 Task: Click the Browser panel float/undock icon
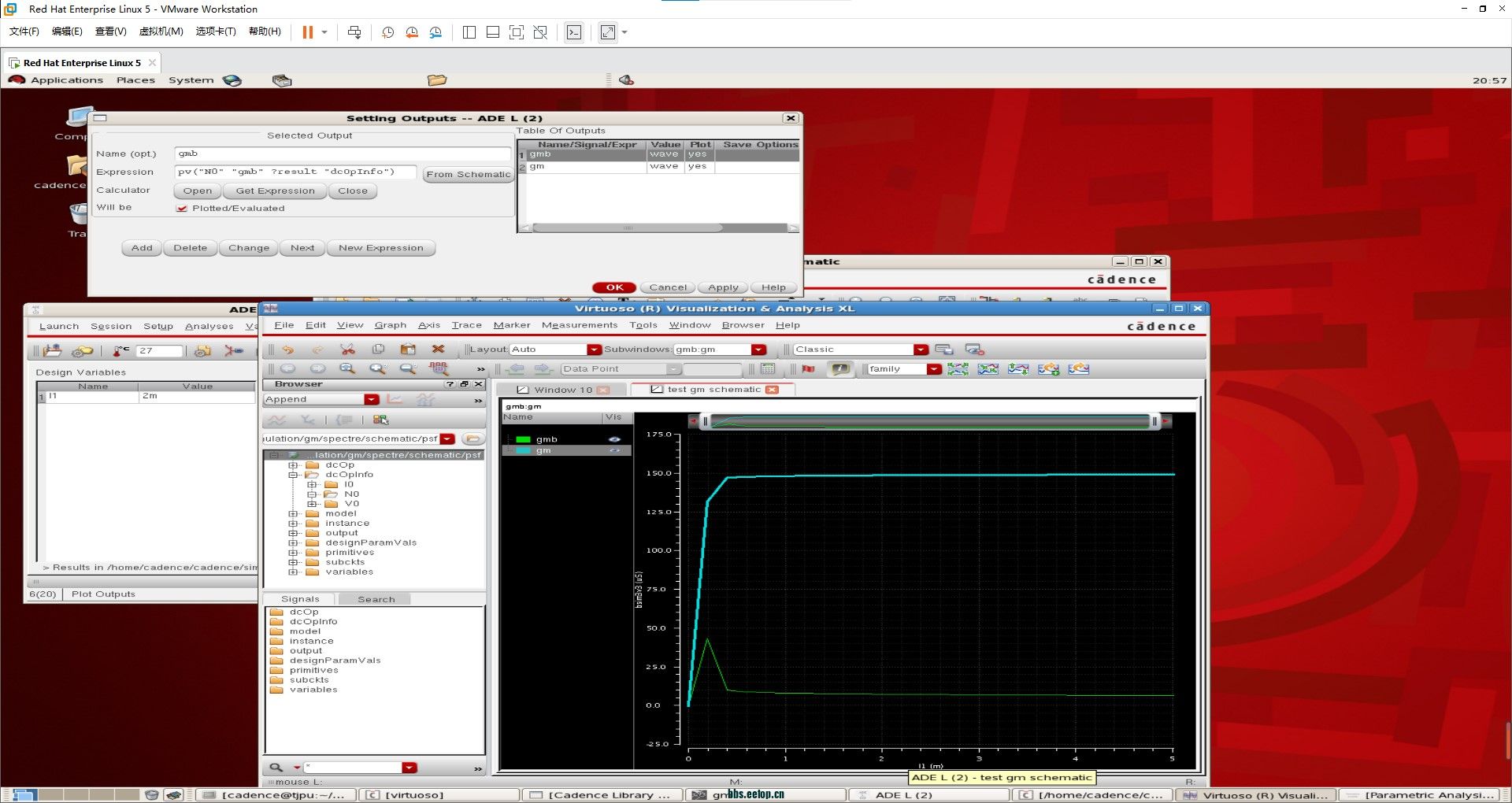click(464, 384)
